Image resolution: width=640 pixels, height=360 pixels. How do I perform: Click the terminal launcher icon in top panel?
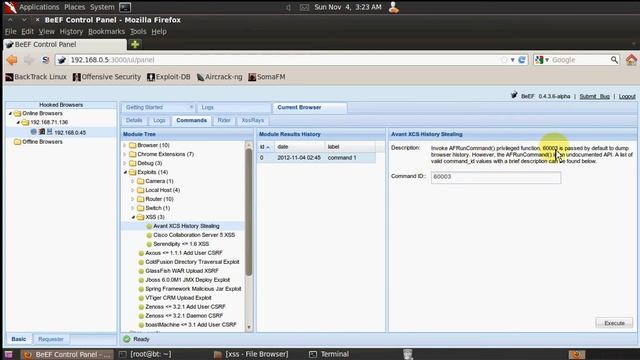[125, 7]
